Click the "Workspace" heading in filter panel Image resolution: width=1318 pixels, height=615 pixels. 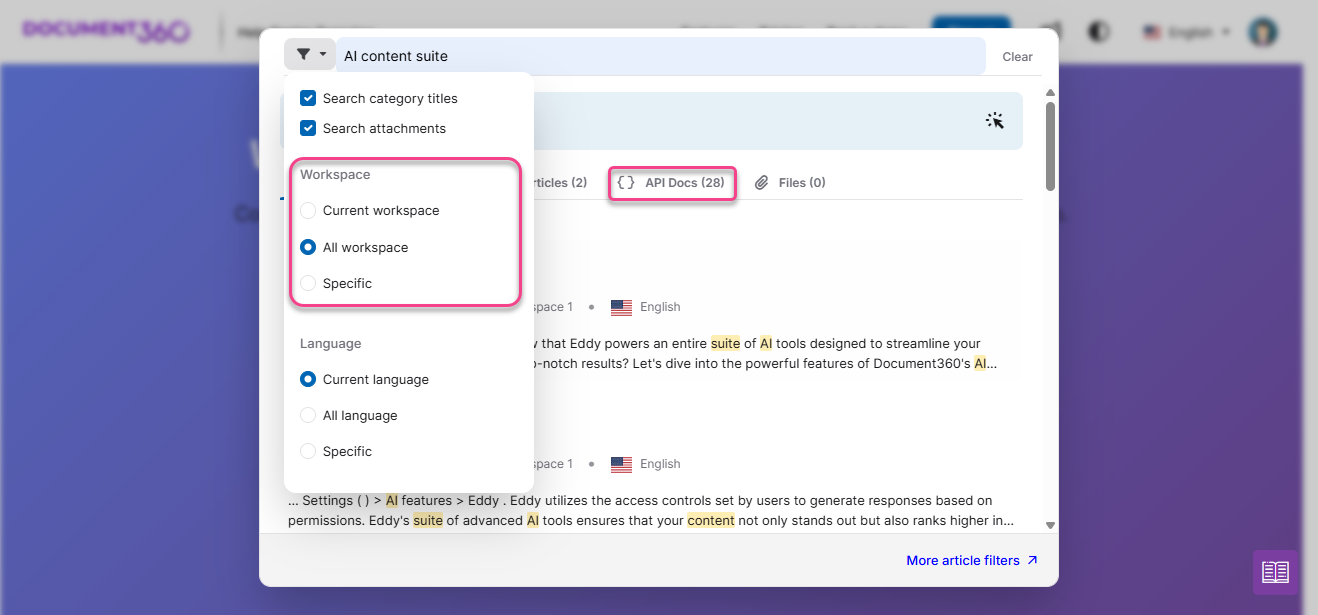[335, 174]
